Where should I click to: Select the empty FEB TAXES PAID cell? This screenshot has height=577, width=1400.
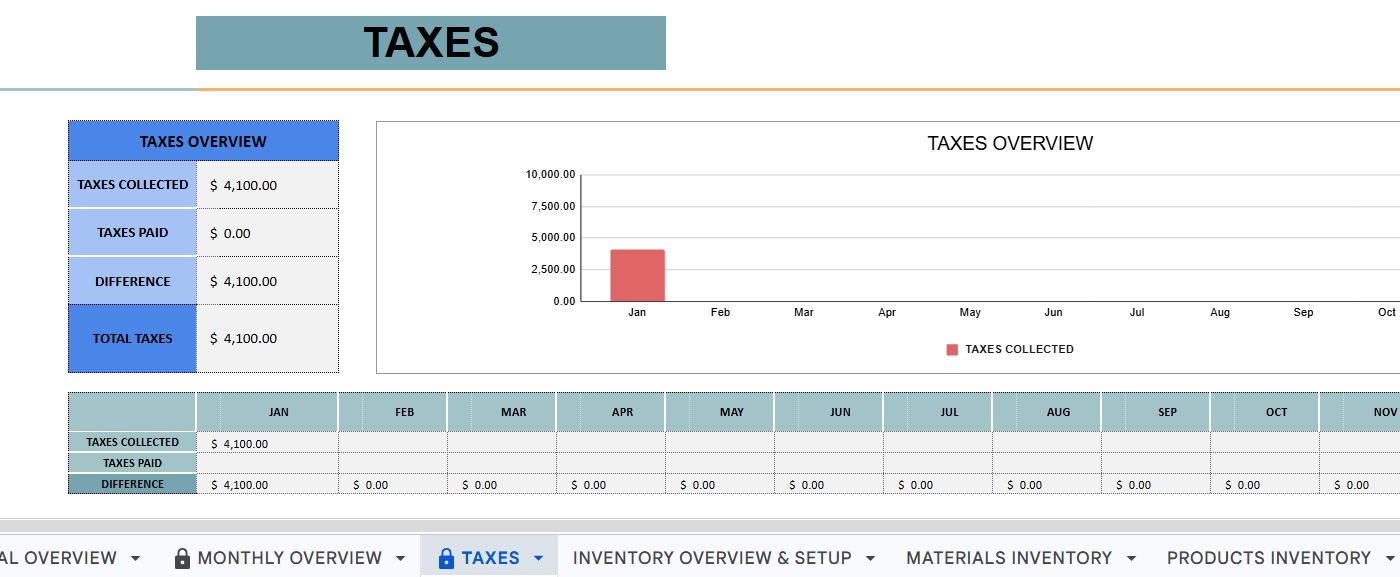click(393, 463)
